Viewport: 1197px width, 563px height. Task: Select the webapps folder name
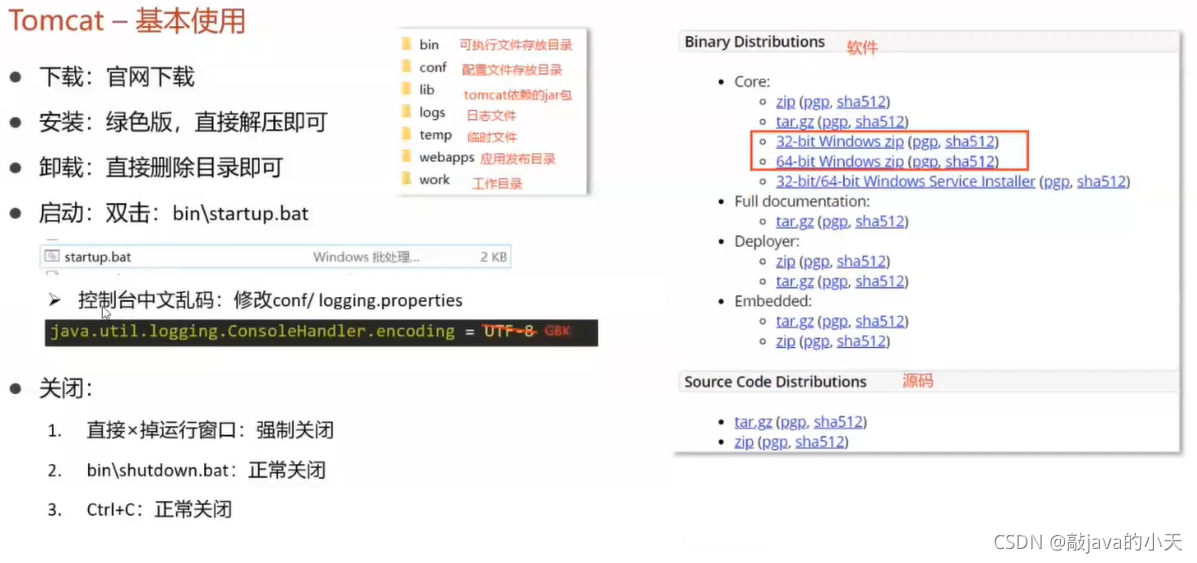point(447,157)
